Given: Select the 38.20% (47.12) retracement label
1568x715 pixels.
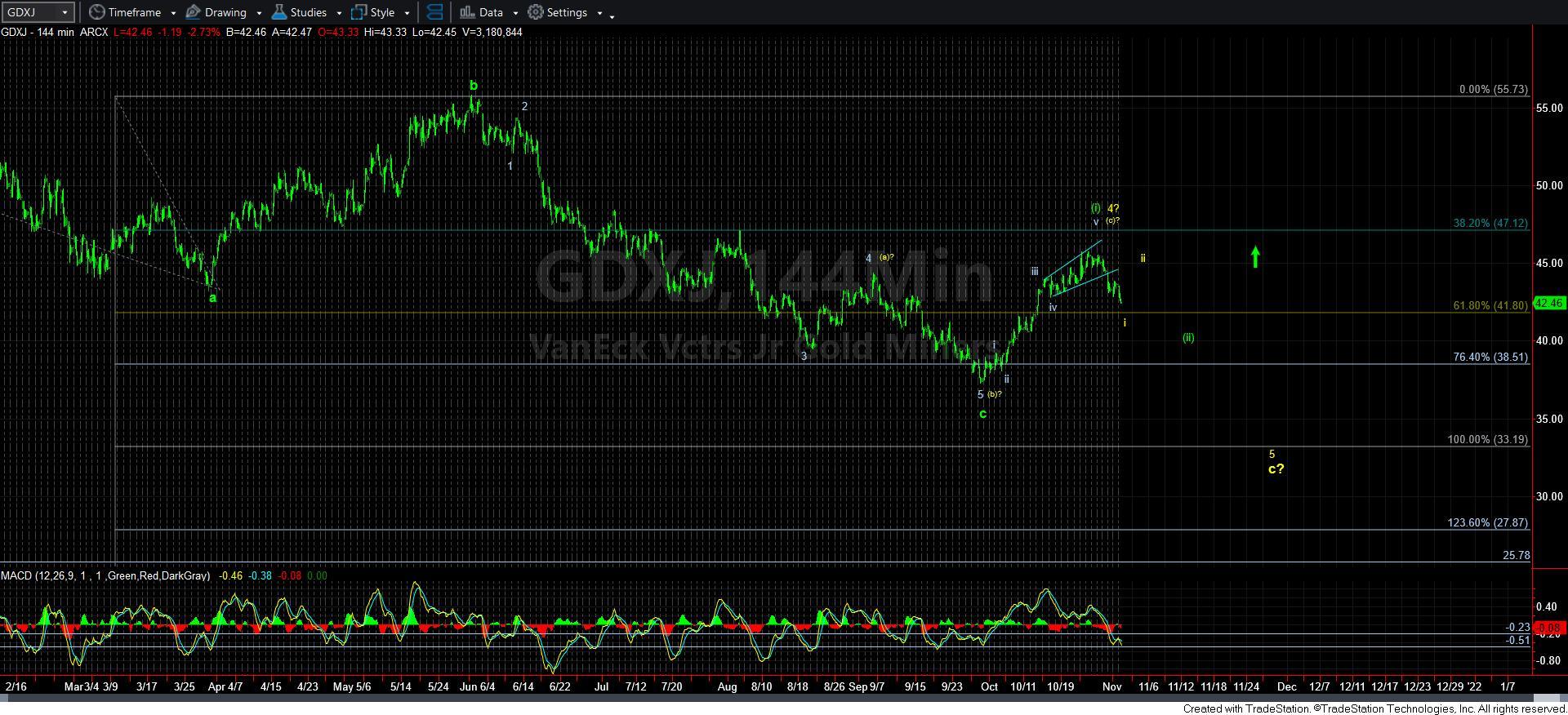Looking at the screenshot, I should point(1490,223).
